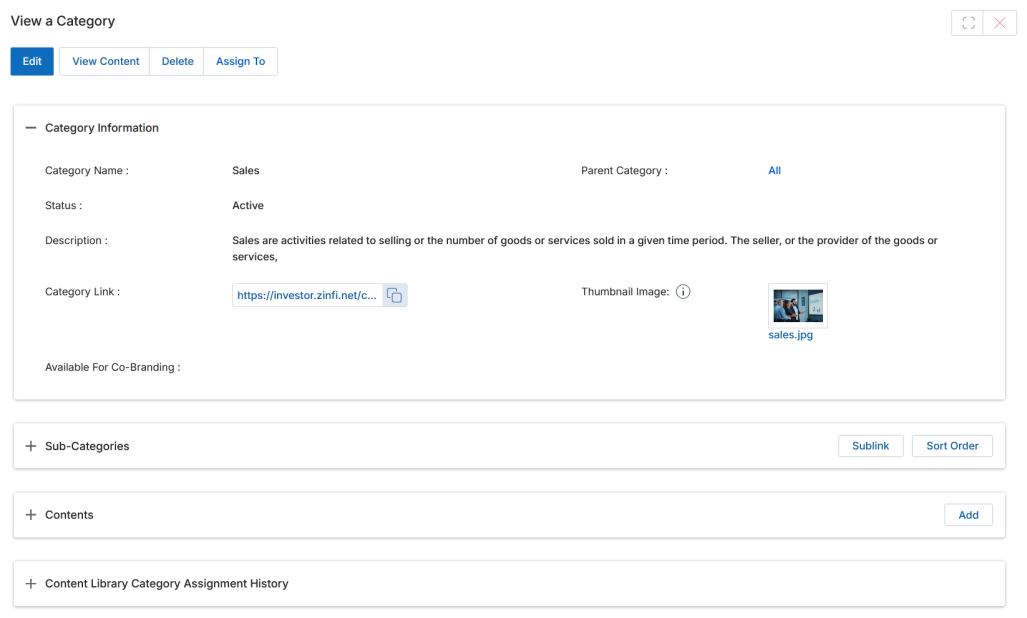Follow the All parent category link

pos(774,171)
